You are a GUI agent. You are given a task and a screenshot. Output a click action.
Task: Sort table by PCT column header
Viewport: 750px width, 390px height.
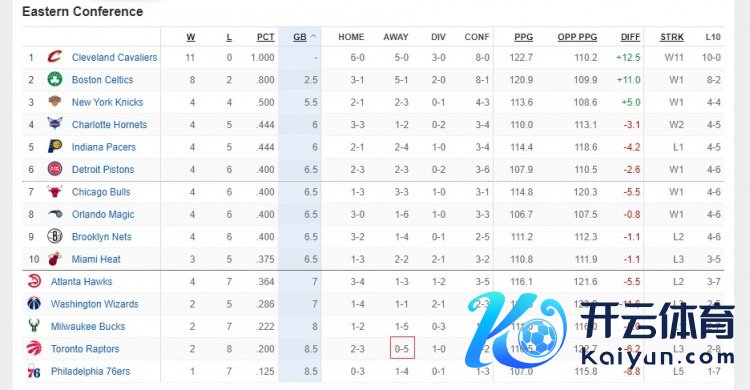(x=265, y=37)
